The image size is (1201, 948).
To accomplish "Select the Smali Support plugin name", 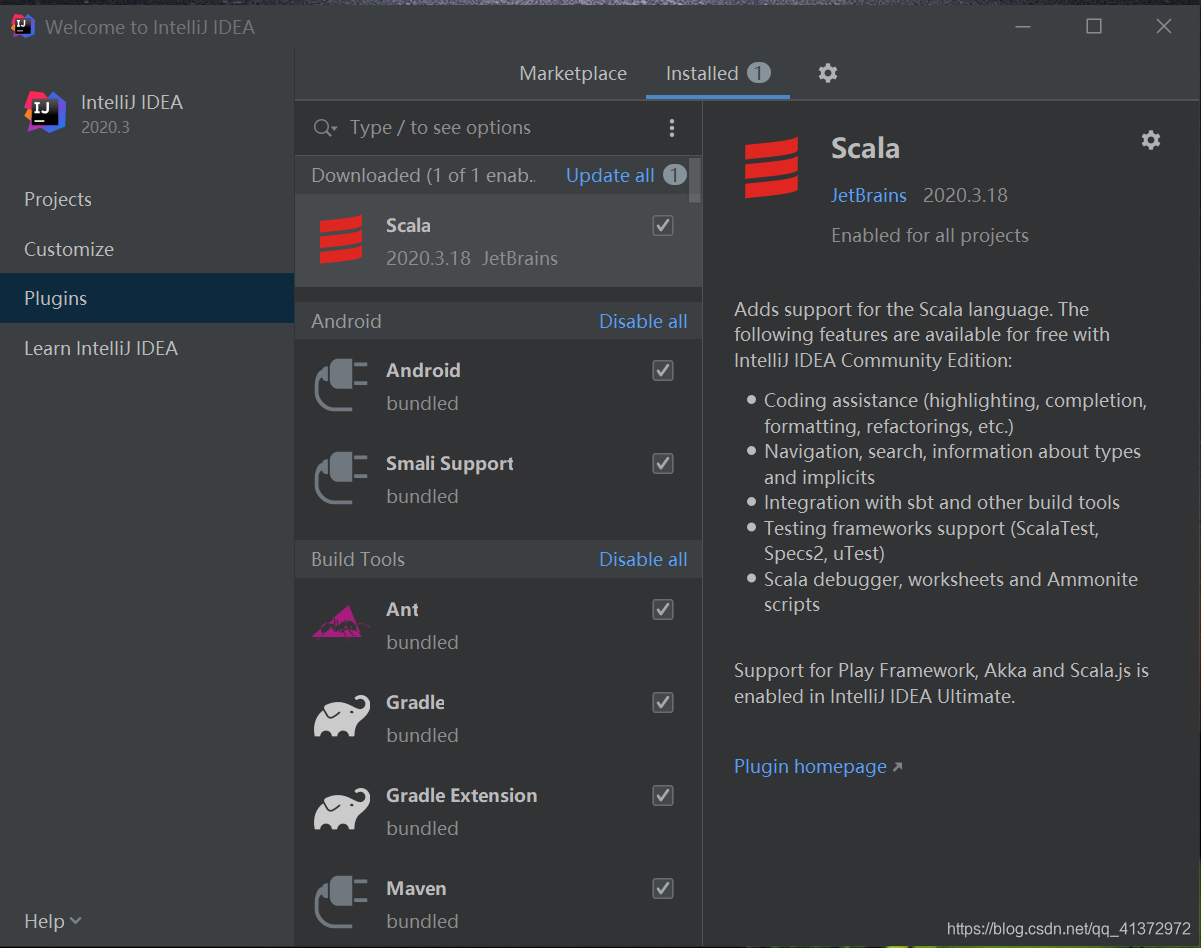I will click(x=450, y=463).
